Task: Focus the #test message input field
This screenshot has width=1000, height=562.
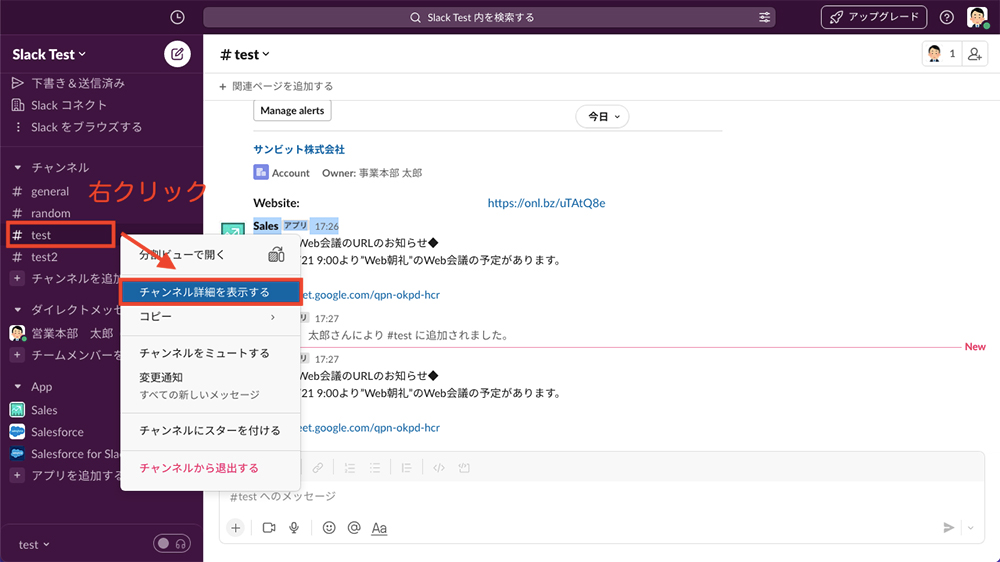Action: click(x=601, y=496)
